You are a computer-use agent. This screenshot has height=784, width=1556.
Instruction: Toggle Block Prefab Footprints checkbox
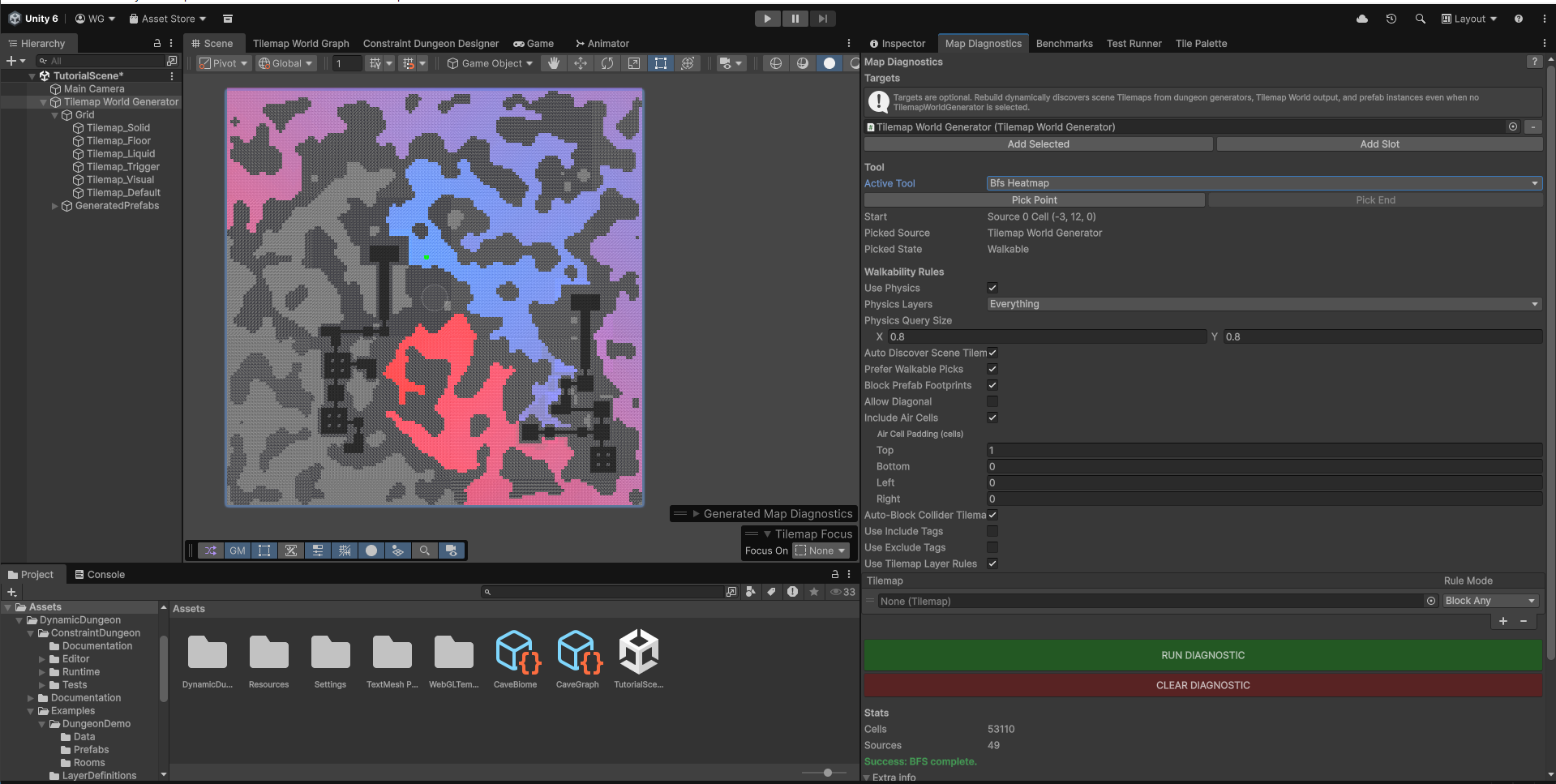[x=992, y=385]
